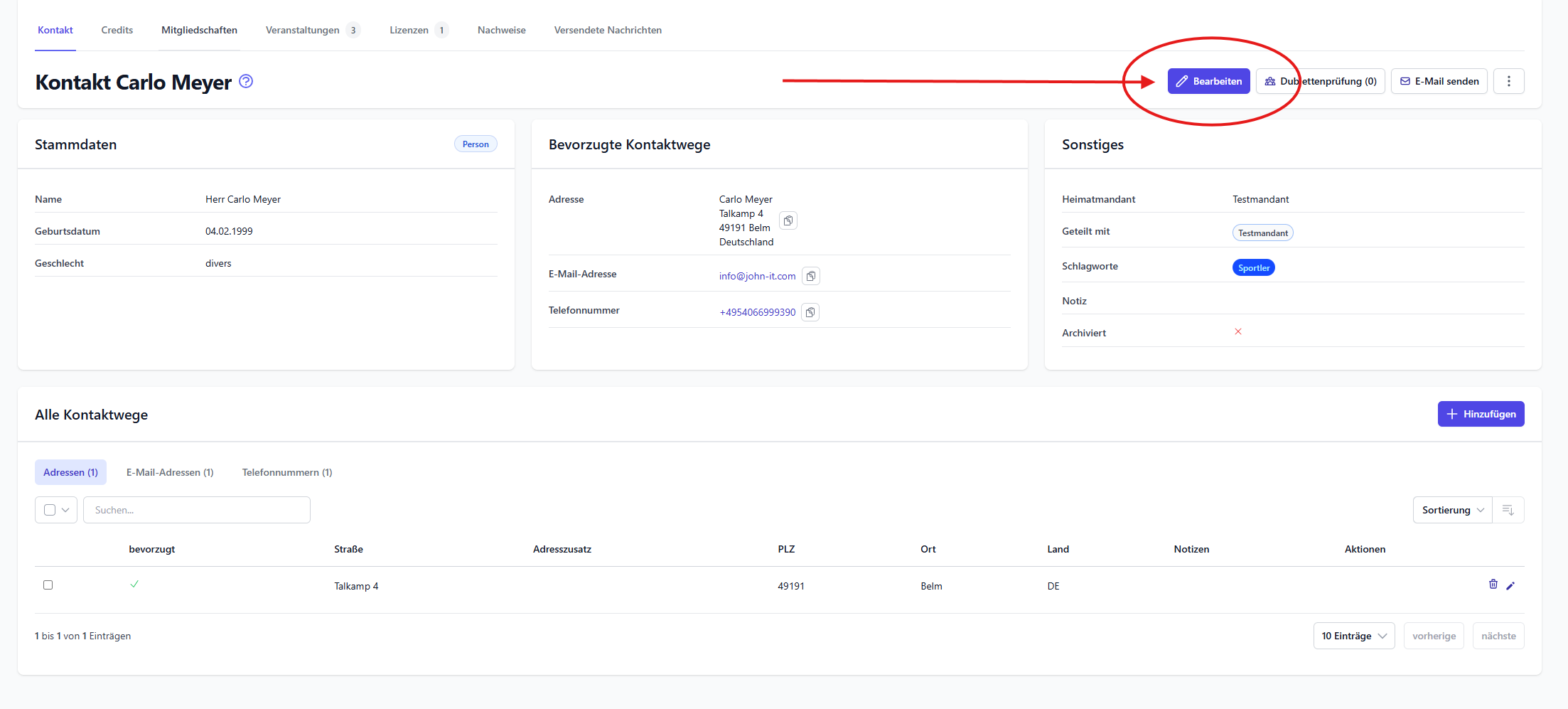Edit the Talkamp 4 address with pencil icon
Screen dimensions: 1568x709
point(1510,585)
